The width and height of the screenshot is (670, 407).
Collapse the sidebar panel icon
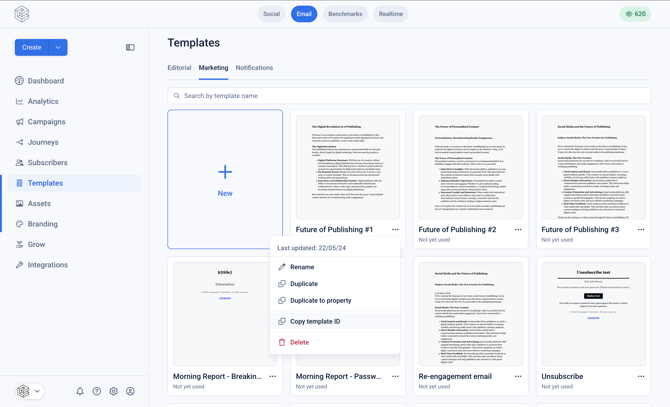coord(130,47)
